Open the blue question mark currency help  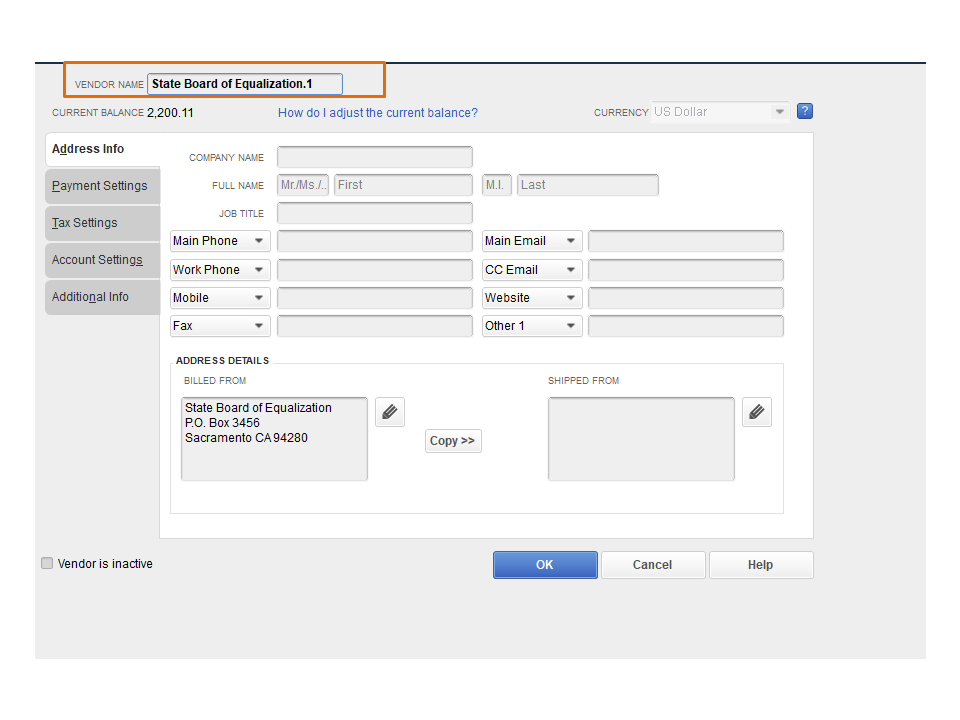[805, 111]
